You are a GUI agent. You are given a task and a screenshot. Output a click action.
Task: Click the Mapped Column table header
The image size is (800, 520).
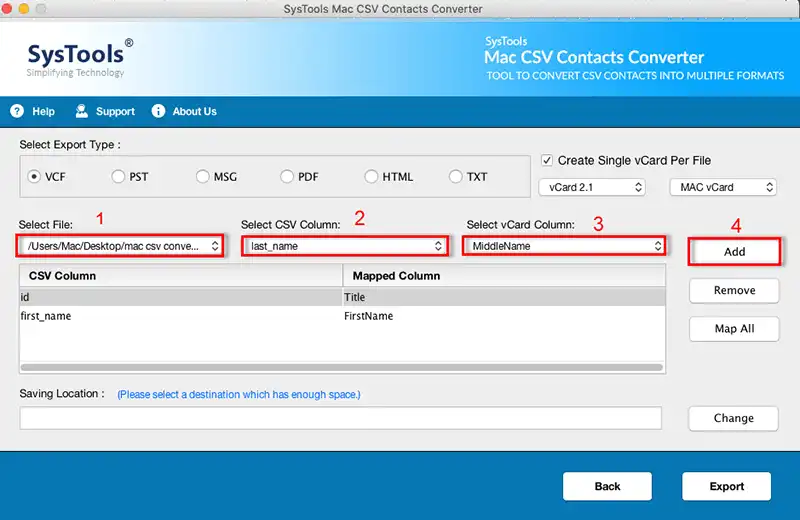coord(504,276)
